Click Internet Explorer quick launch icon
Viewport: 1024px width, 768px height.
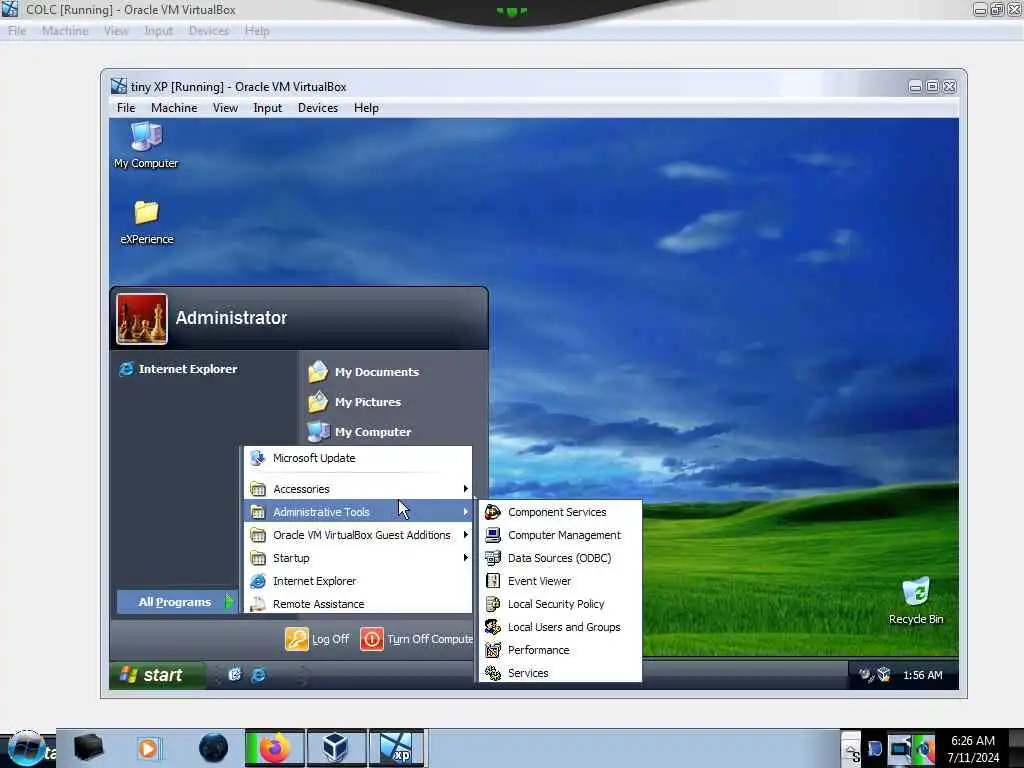[x=259, y=675]
